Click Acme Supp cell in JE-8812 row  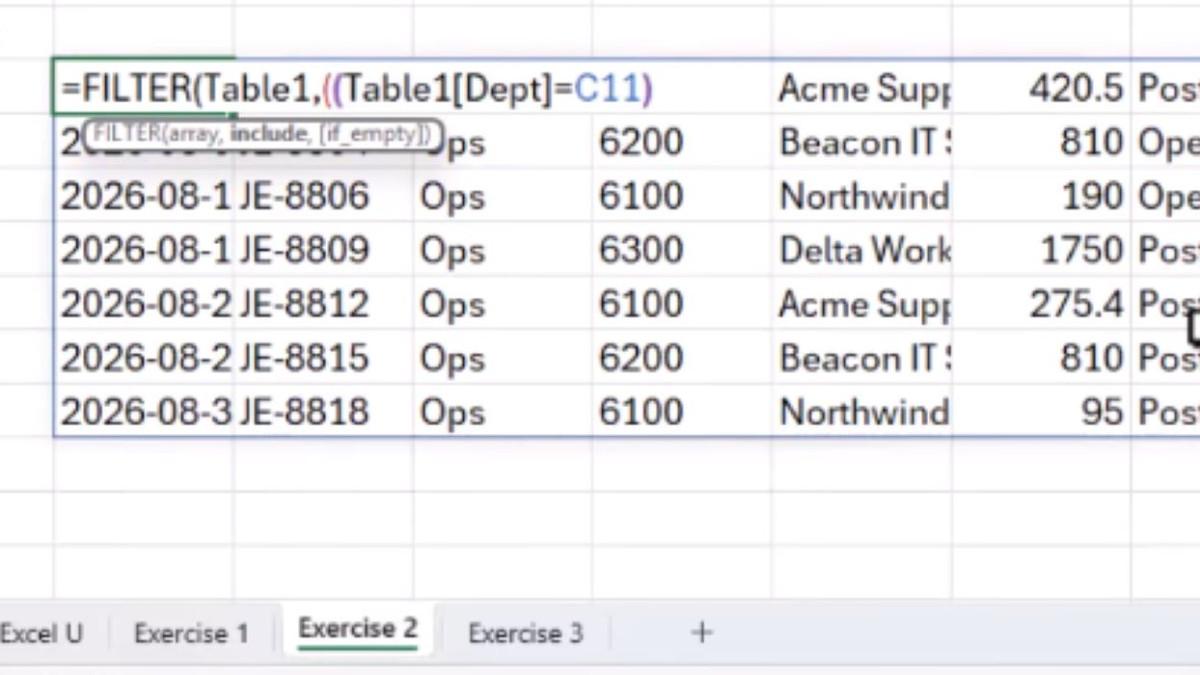coord(862,304)
